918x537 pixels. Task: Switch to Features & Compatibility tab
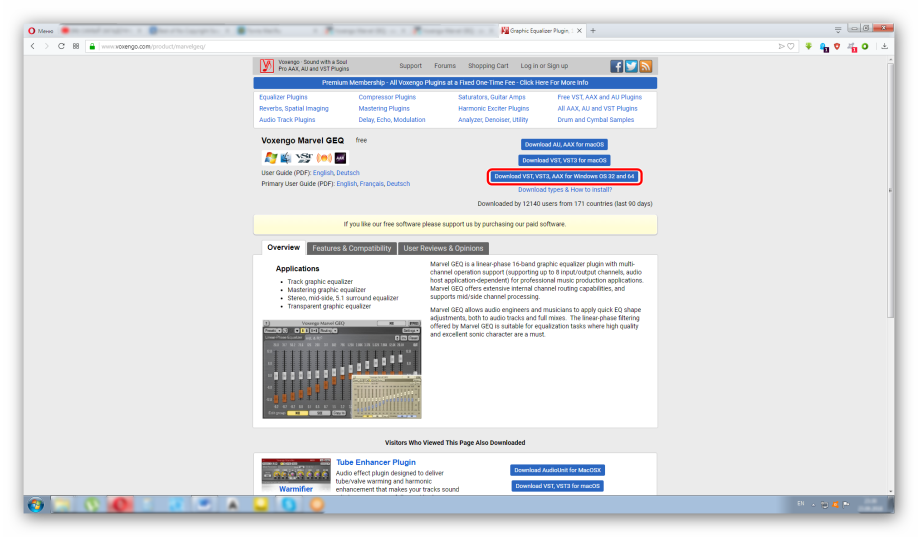tap(351, 248)
